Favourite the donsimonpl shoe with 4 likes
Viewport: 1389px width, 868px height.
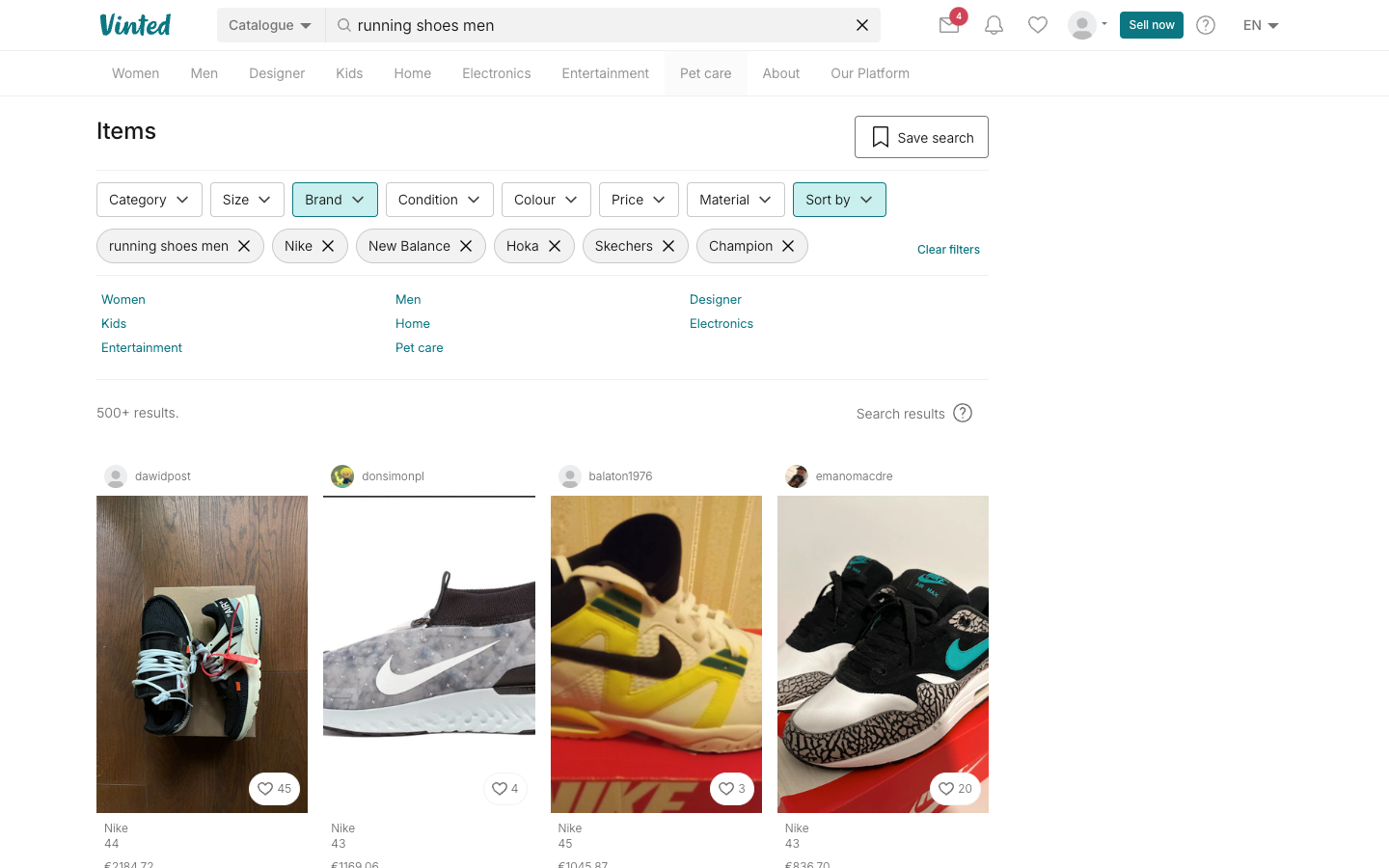point(505,789)
